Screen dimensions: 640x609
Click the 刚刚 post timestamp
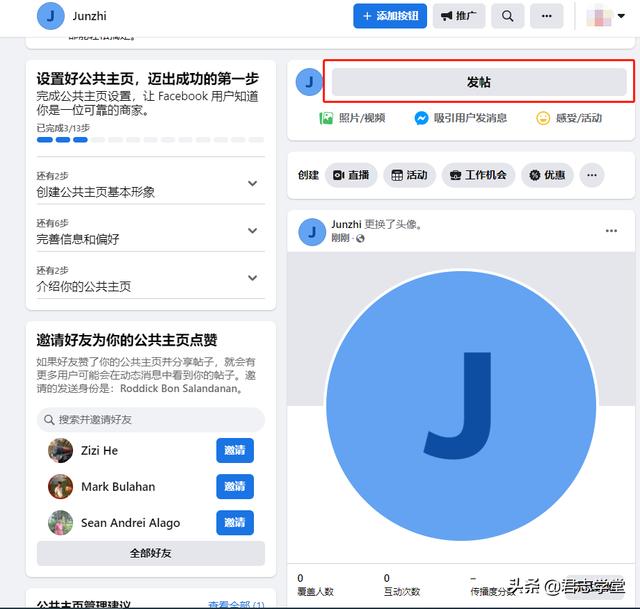pos(340,238)
